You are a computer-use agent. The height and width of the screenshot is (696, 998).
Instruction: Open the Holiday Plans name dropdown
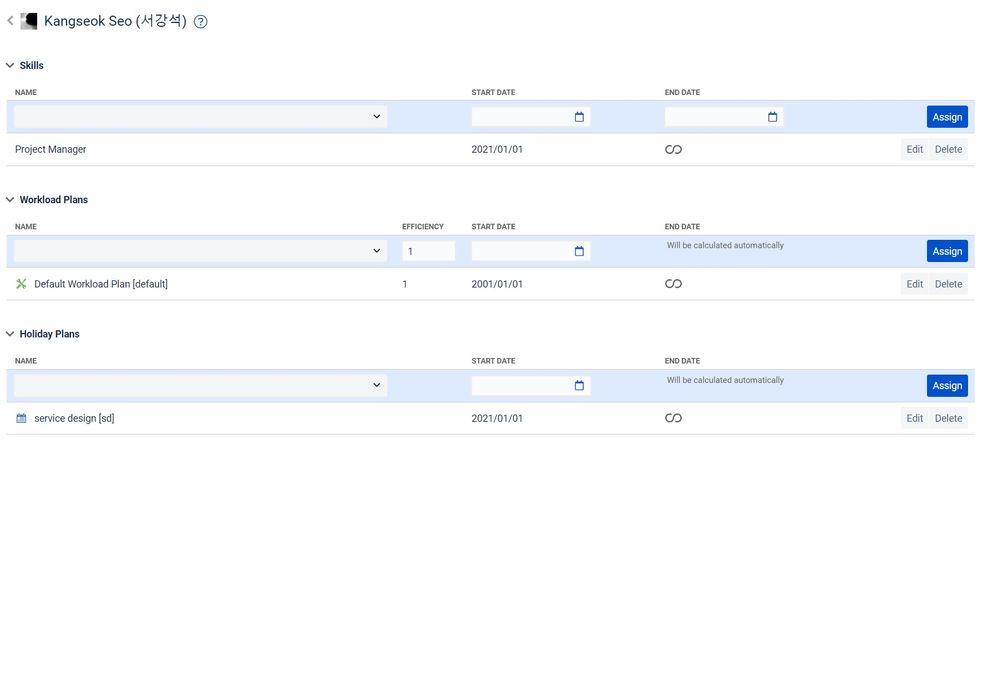pyautogui.click(x=200, y=386)
